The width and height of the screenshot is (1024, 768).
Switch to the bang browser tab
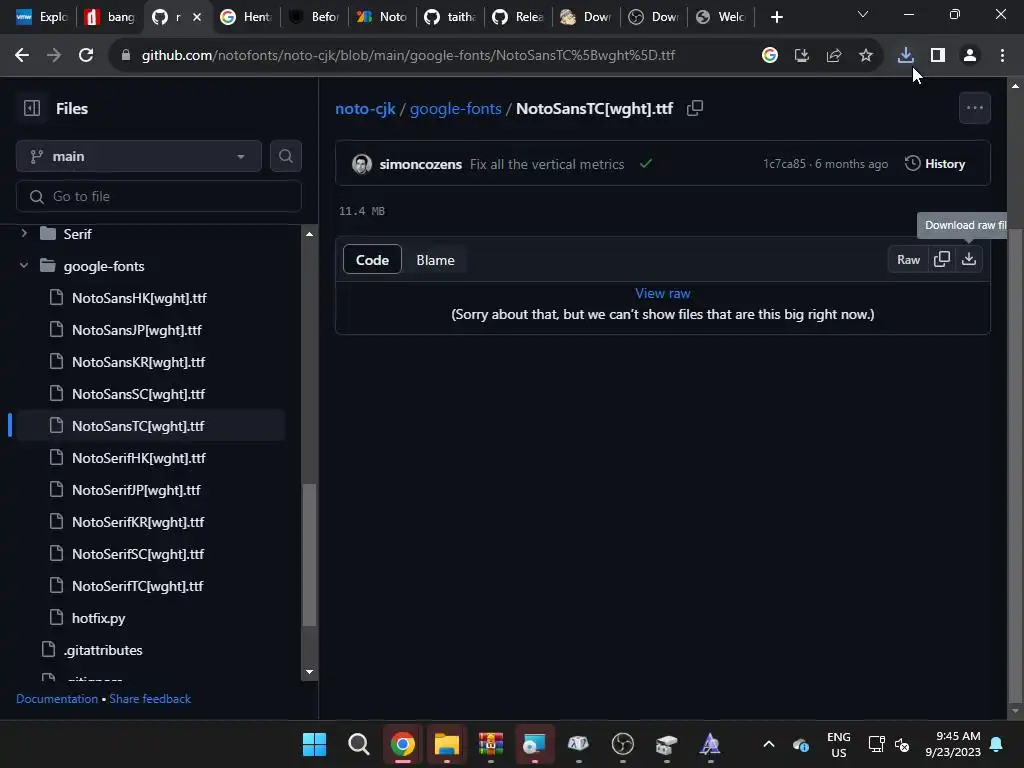pyautogui.click(x=110, y=17)
